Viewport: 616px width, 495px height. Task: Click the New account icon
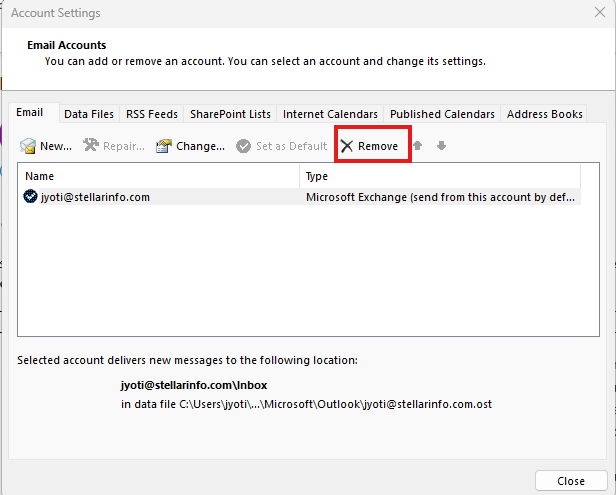pyautogui.click(x=29, y=146)
